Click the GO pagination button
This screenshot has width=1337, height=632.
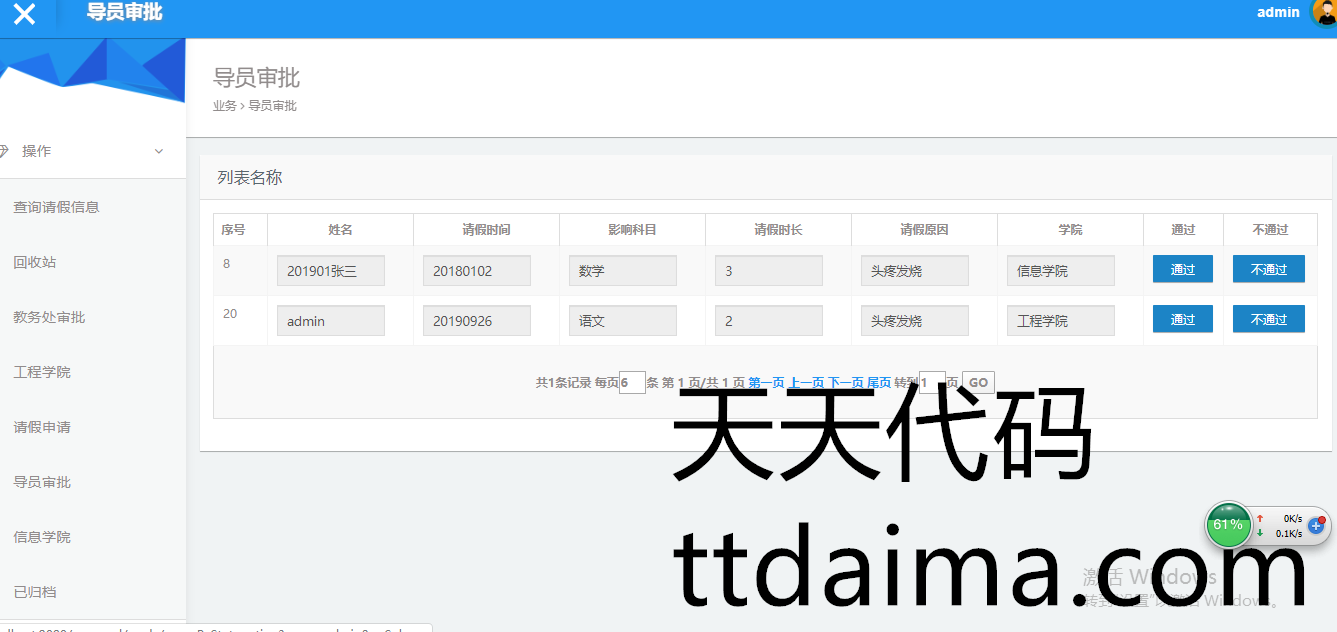point(978,382)
